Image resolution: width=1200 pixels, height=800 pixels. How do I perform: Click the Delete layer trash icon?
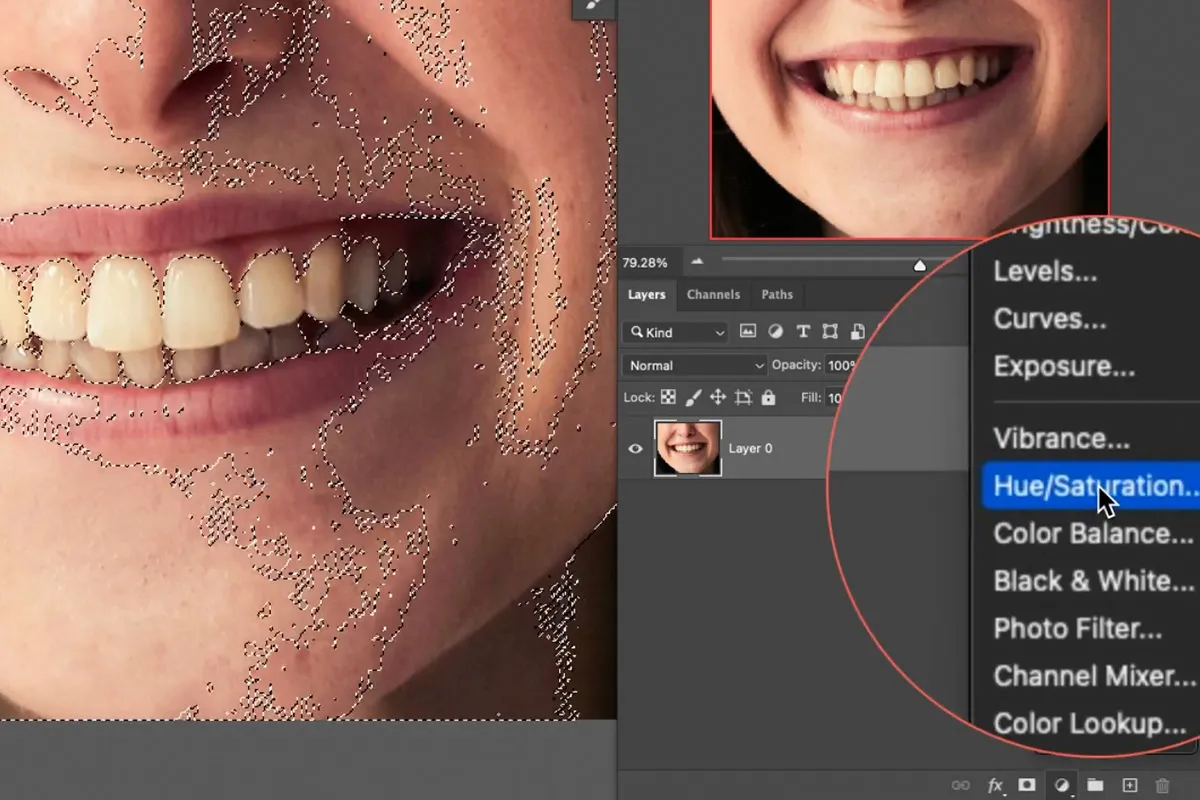1161,785
